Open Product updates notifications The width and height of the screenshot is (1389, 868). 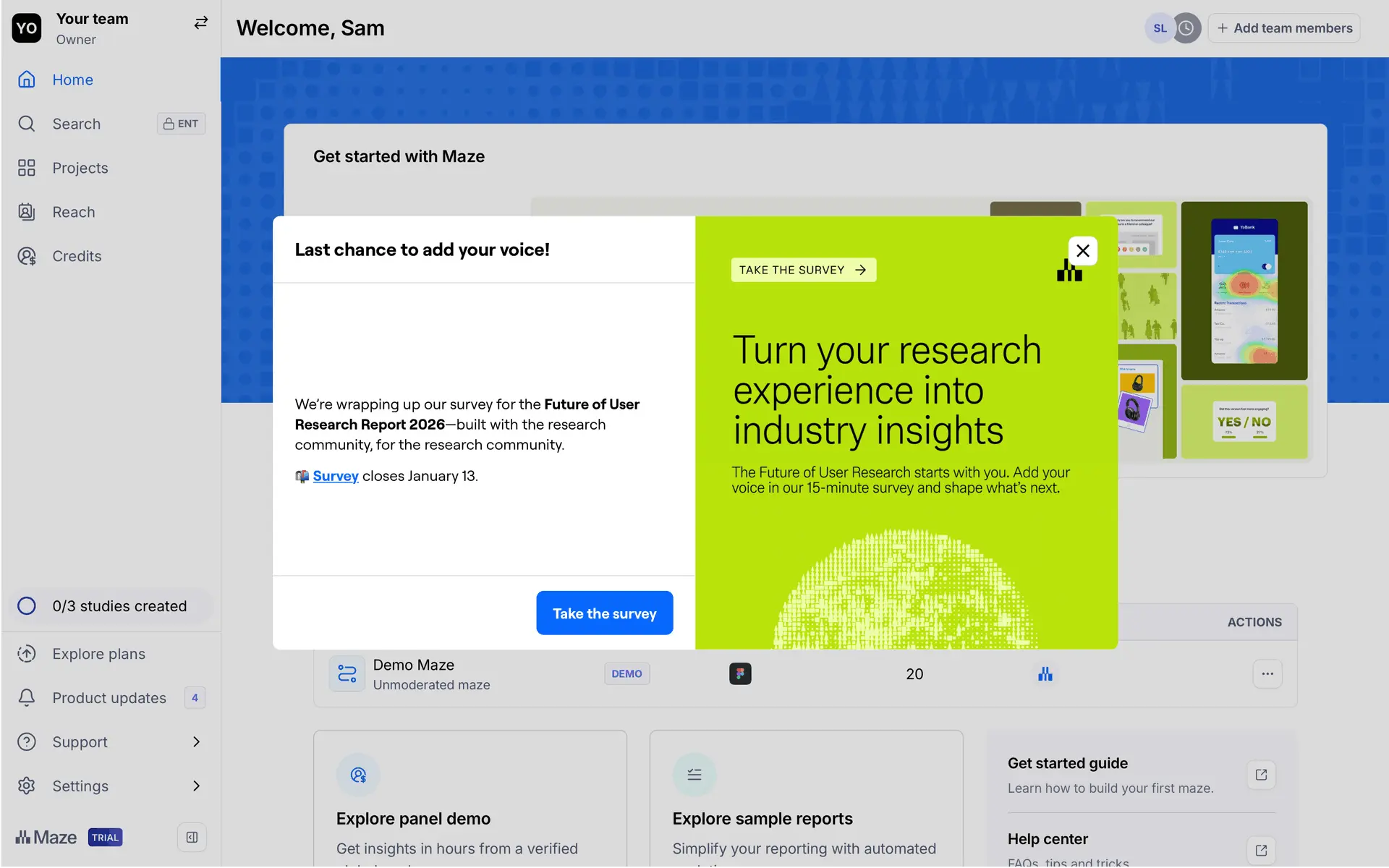point(109,698)
